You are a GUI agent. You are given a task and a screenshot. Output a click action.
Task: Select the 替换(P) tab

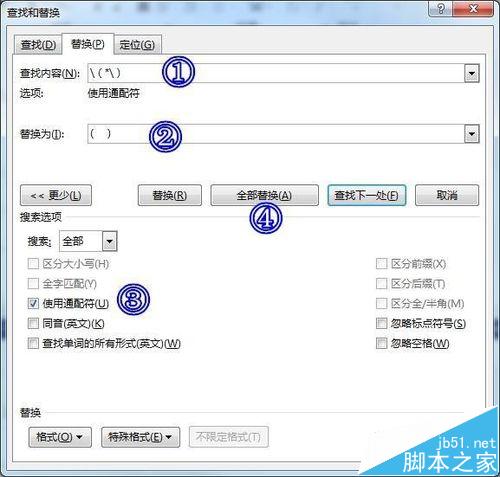pos(88,44)
